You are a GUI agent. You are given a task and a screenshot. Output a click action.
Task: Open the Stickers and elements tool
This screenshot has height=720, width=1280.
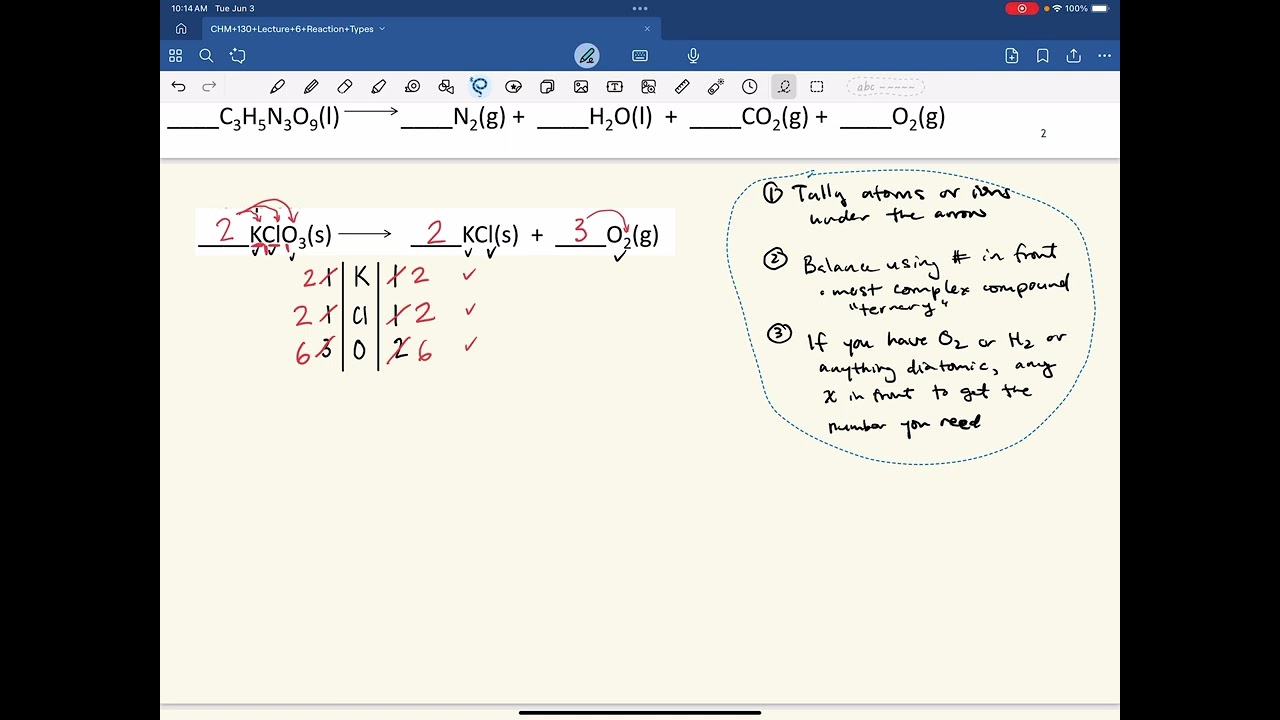point(514,87)
